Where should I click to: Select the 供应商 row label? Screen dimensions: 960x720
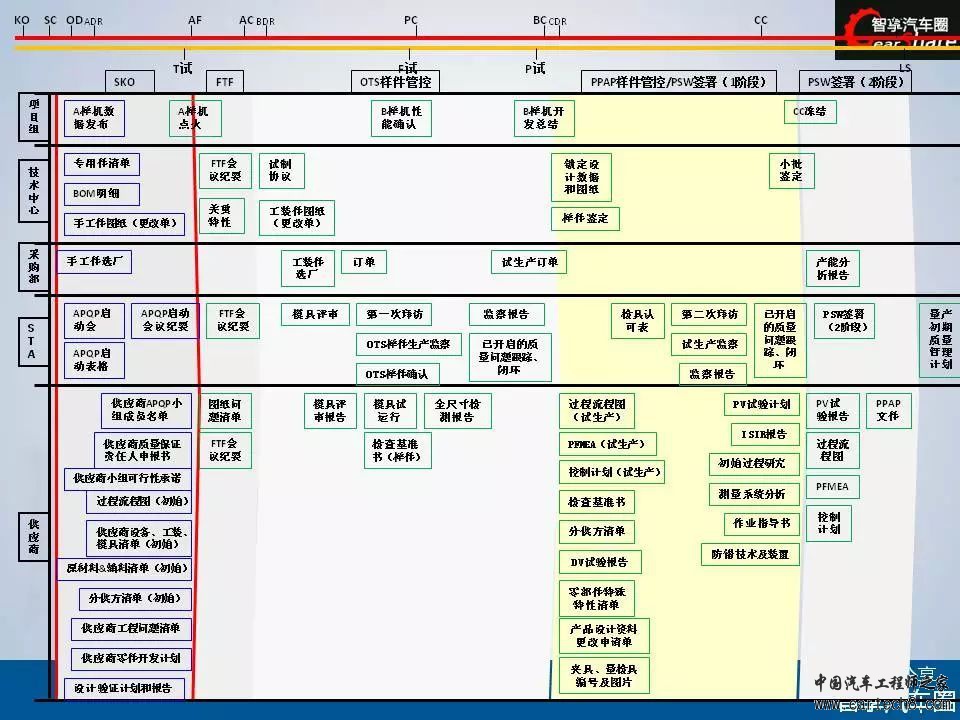coord(33,536)
